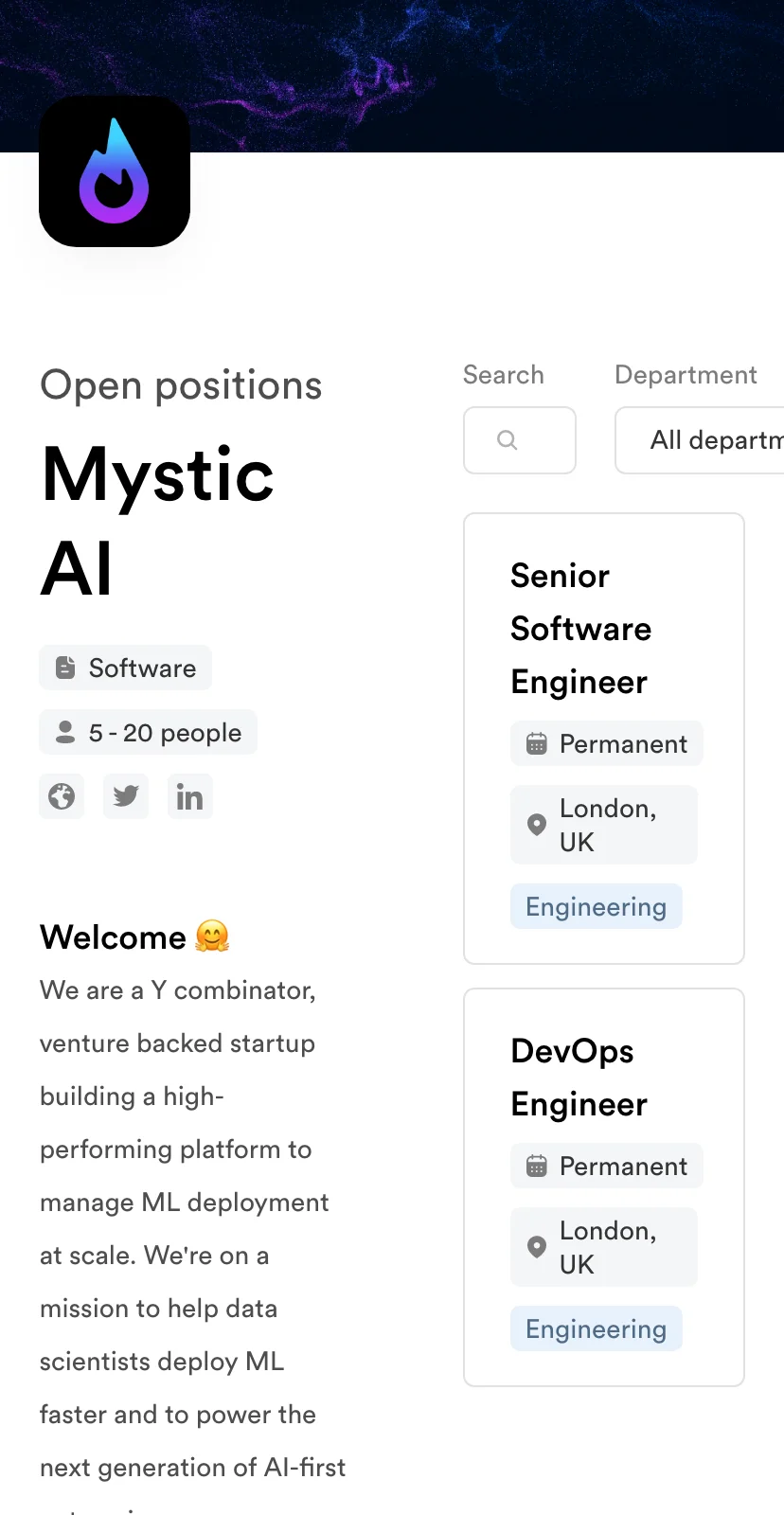The height and width of the screenshot is (1515, 784).
Task: Click Engineering tag on Senior Software Engineer
Action: coord(597,906)
